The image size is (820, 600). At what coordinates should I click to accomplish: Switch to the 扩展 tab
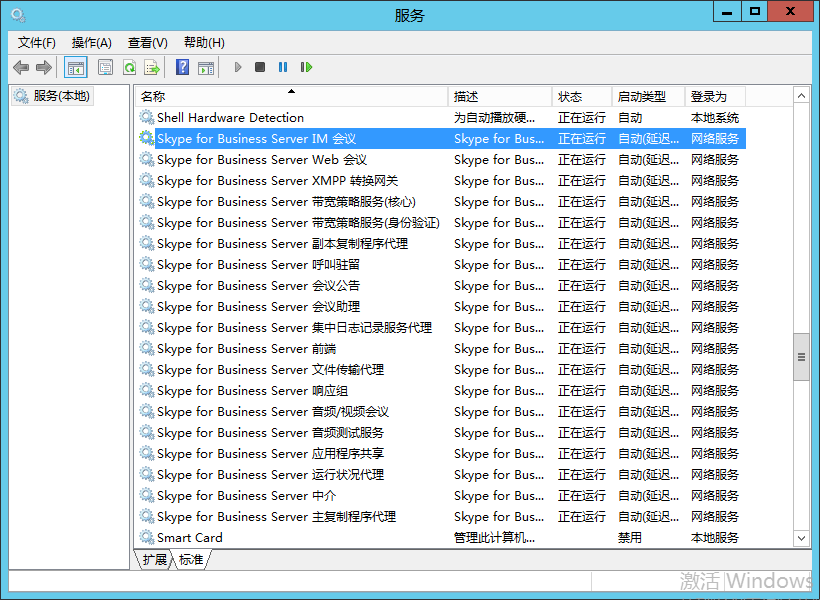click(155, 560)
